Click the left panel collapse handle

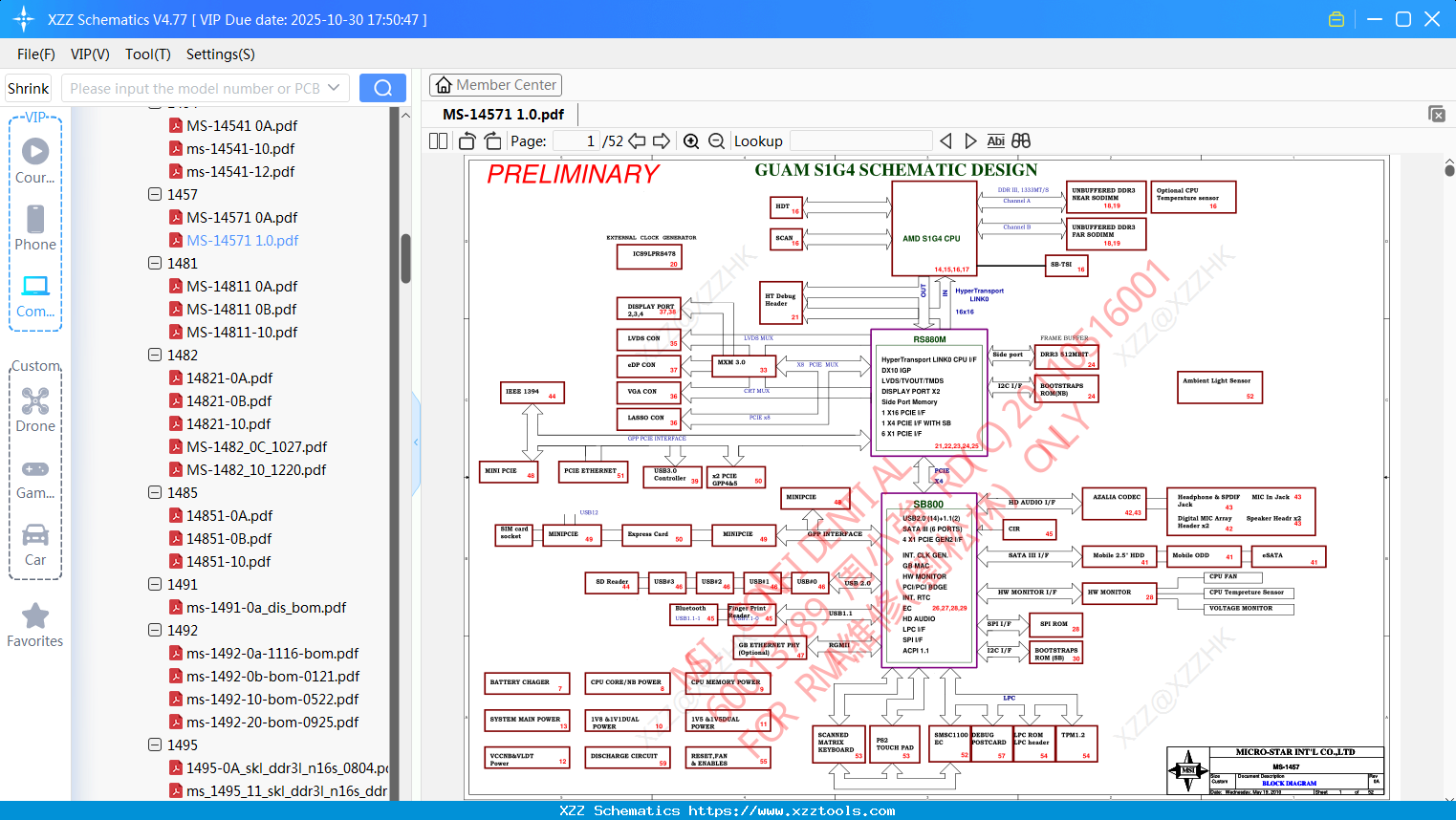[x=416, y=442]
